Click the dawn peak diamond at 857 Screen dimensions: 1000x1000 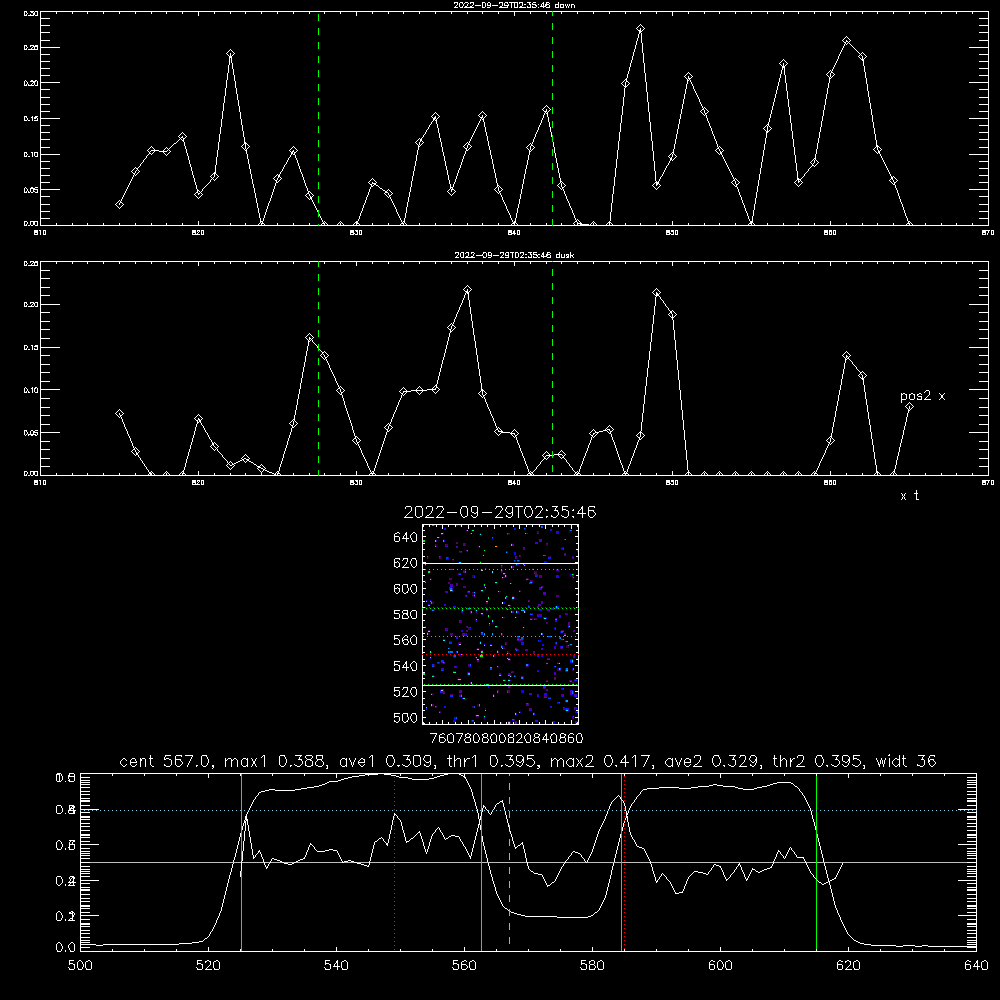tap(783, 64)
